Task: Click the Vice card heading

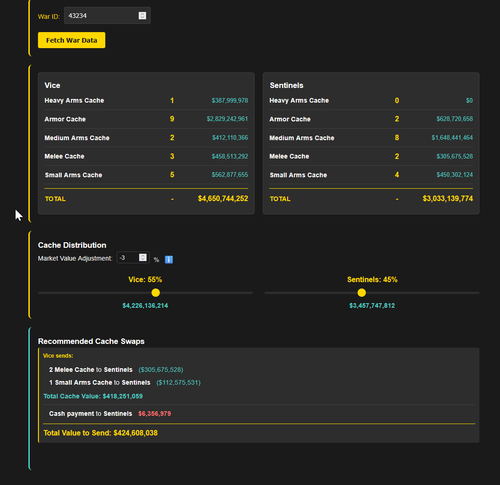Action: tap(52, 85)
